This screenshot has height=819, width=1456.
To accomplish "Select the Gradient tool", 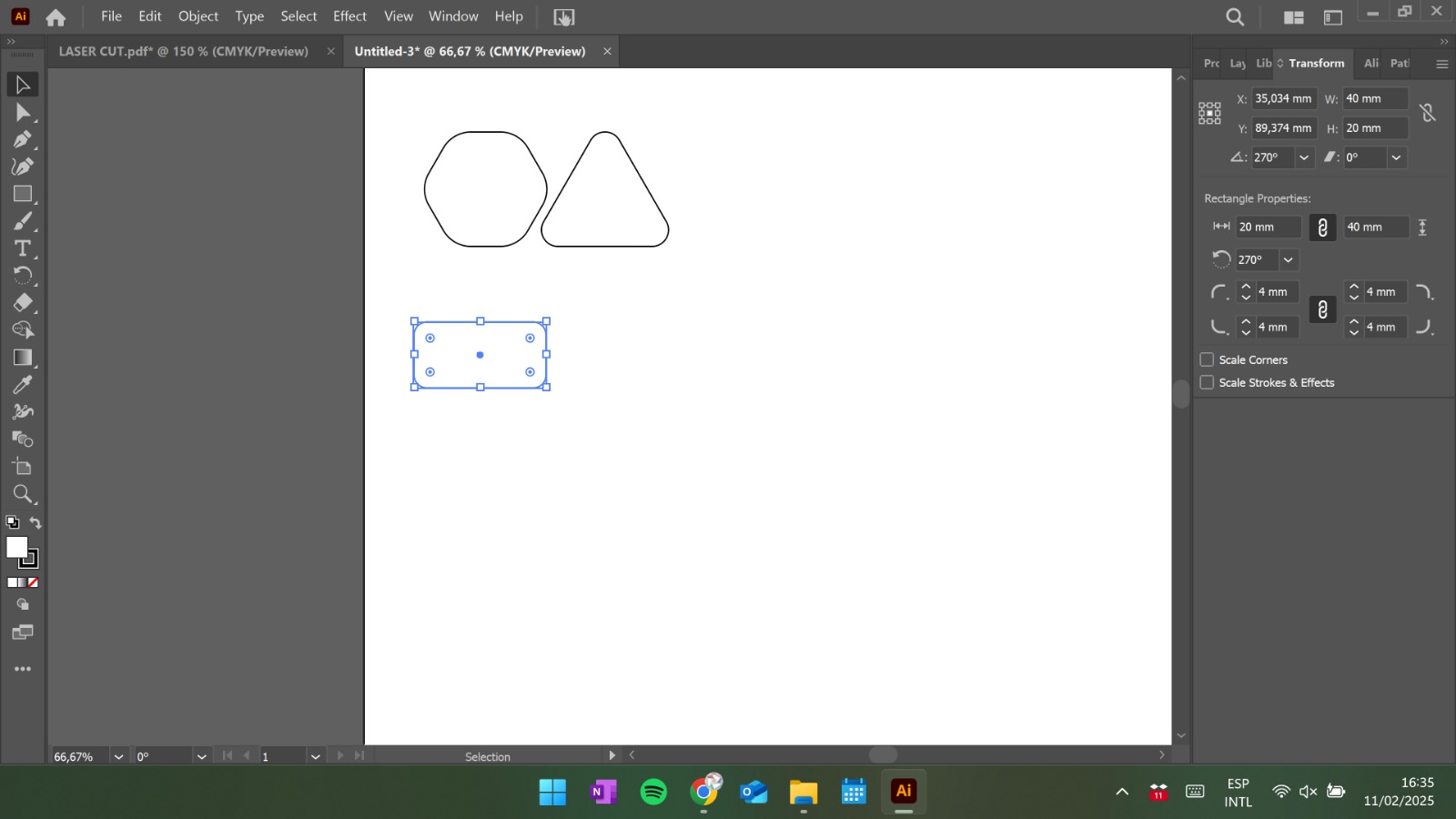I will [x=23, y=358].
